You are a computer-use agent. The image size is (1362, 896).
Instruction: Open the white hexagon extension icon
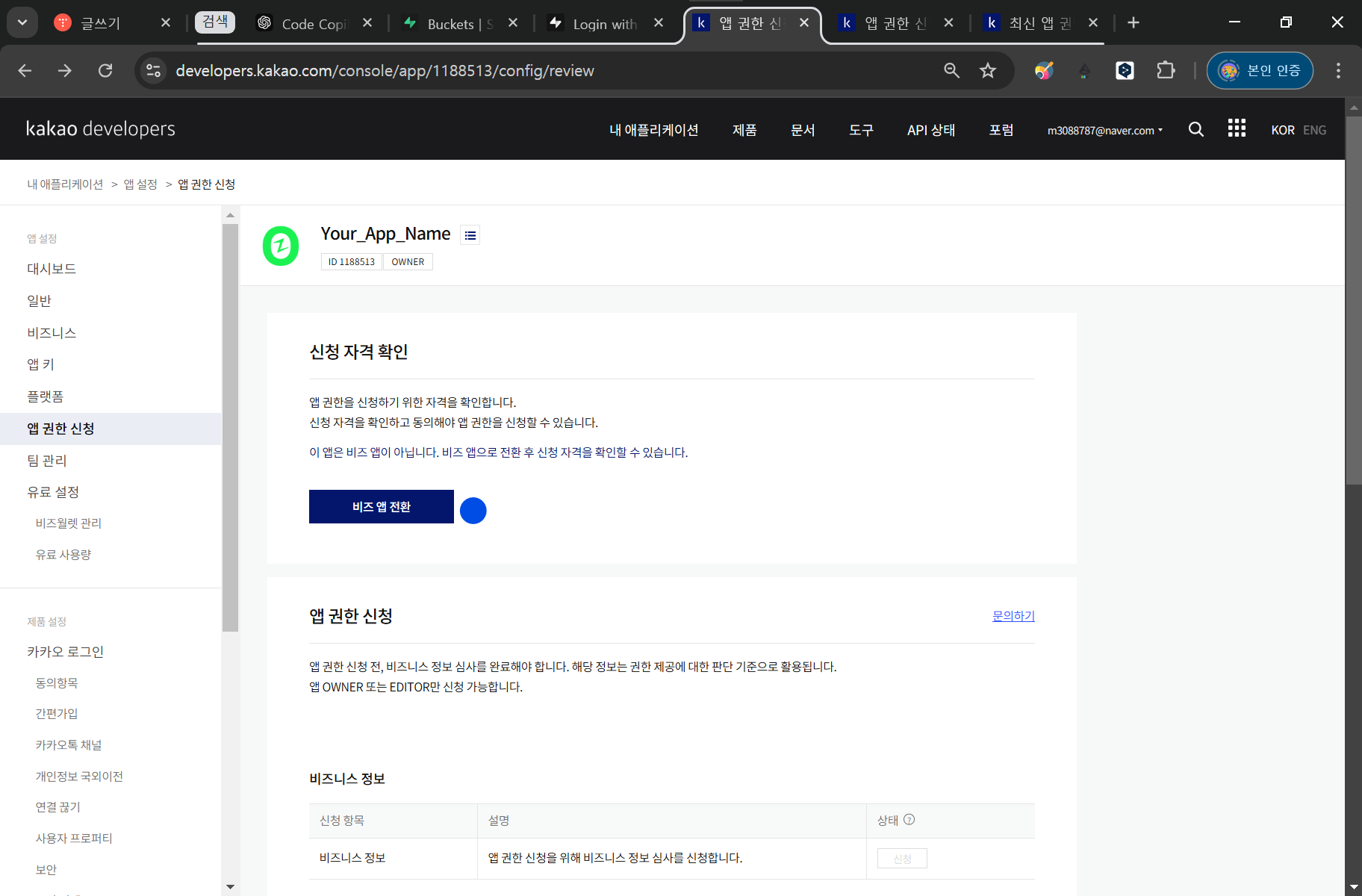click(x=1125, y=70)
